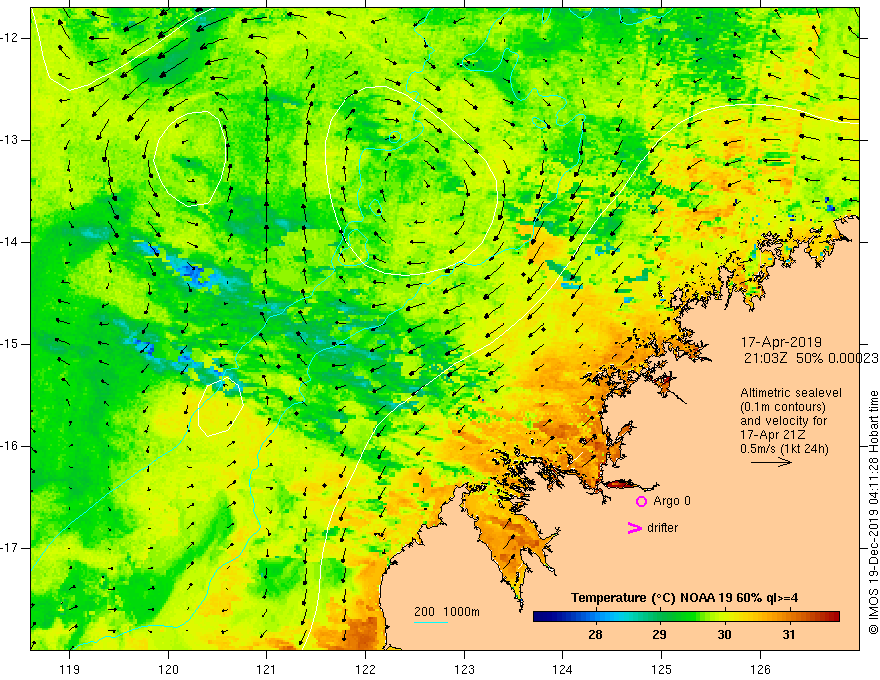This screenshot has width=880, height=680.
Task: Click the longitude label 126
Action: [760, 669]
